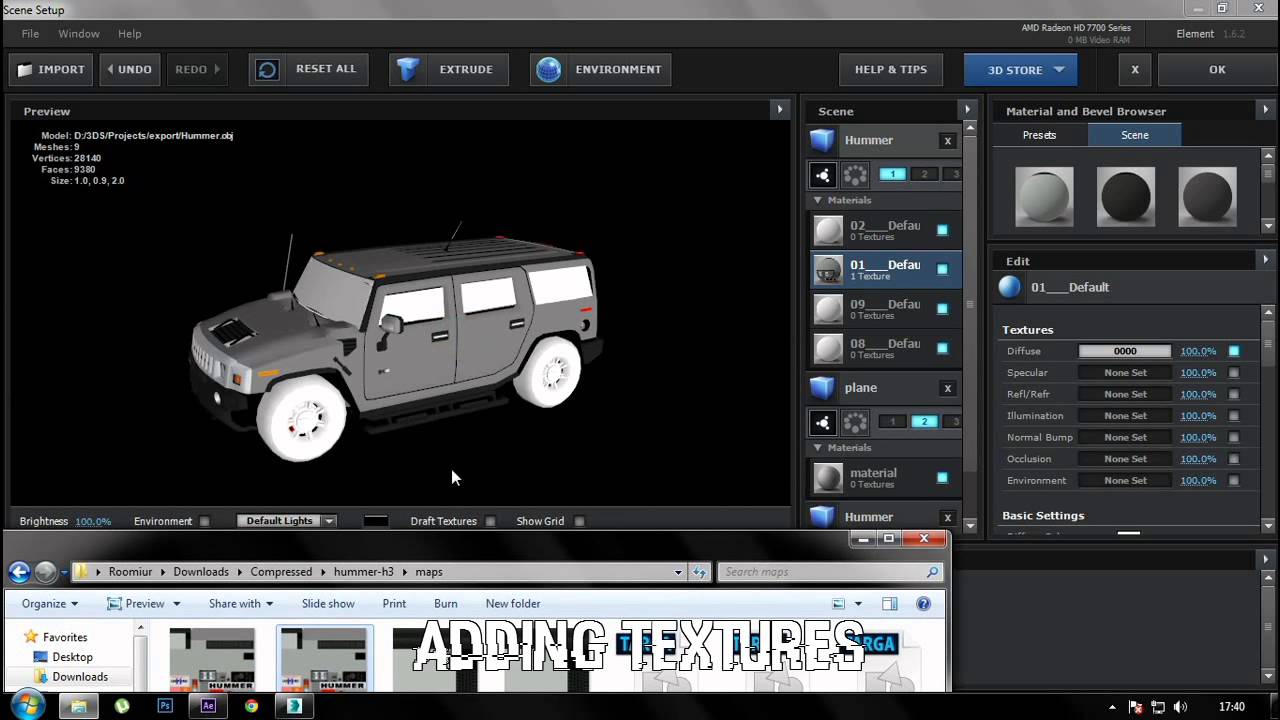Go back in the Explorer window
Viewport: 1280px width, 720px height.
(x=19, y=572)
